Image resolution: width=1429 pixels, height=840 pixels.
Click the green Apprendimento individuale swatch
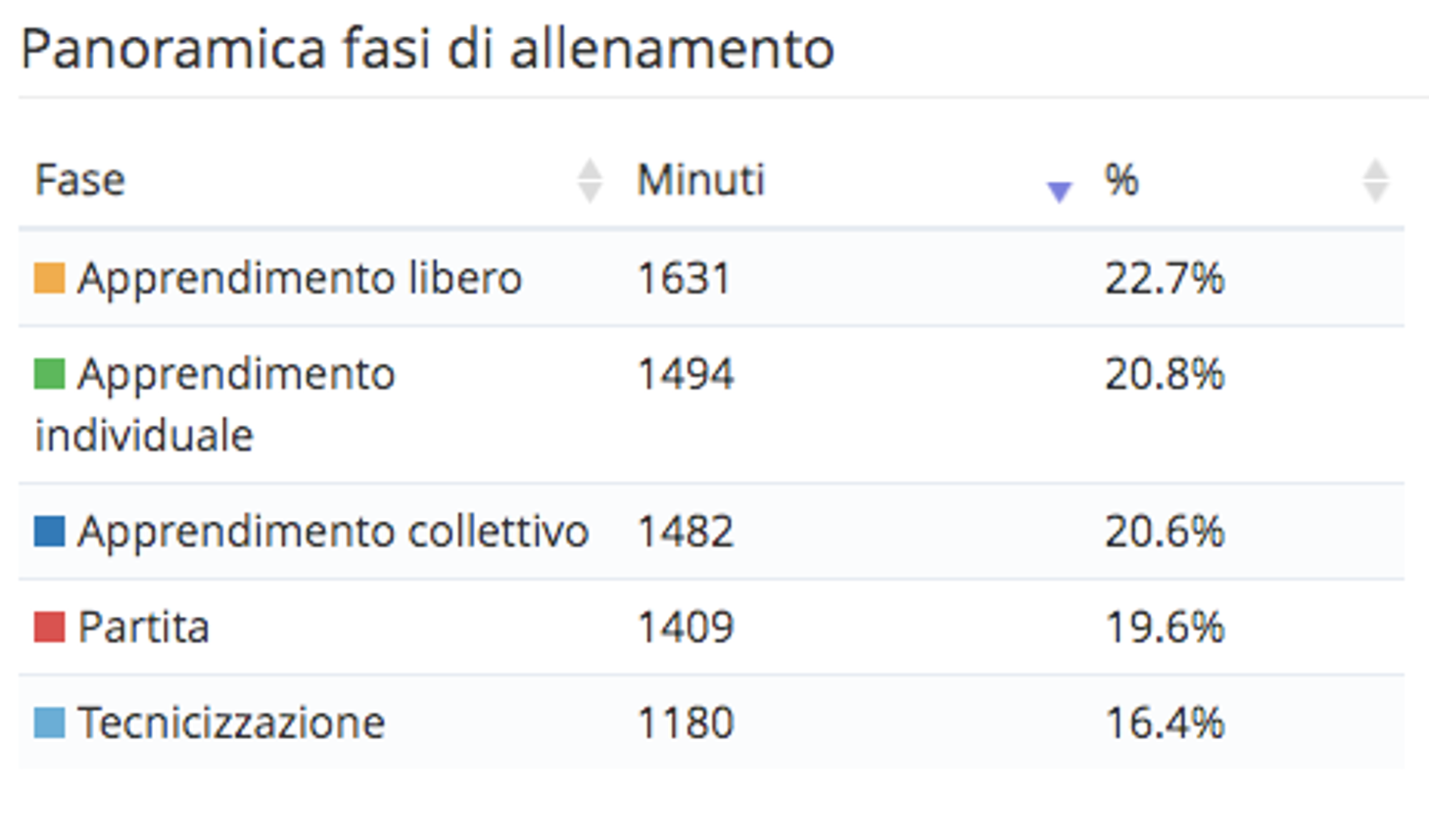click(x=49, y=374)
